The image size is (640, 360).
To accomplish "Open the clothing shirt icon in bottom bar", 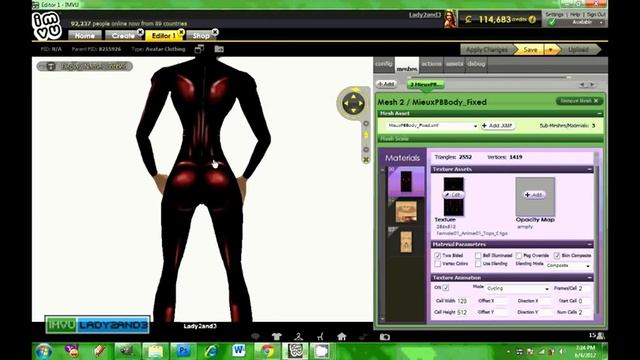I will (x=277, y=336).
